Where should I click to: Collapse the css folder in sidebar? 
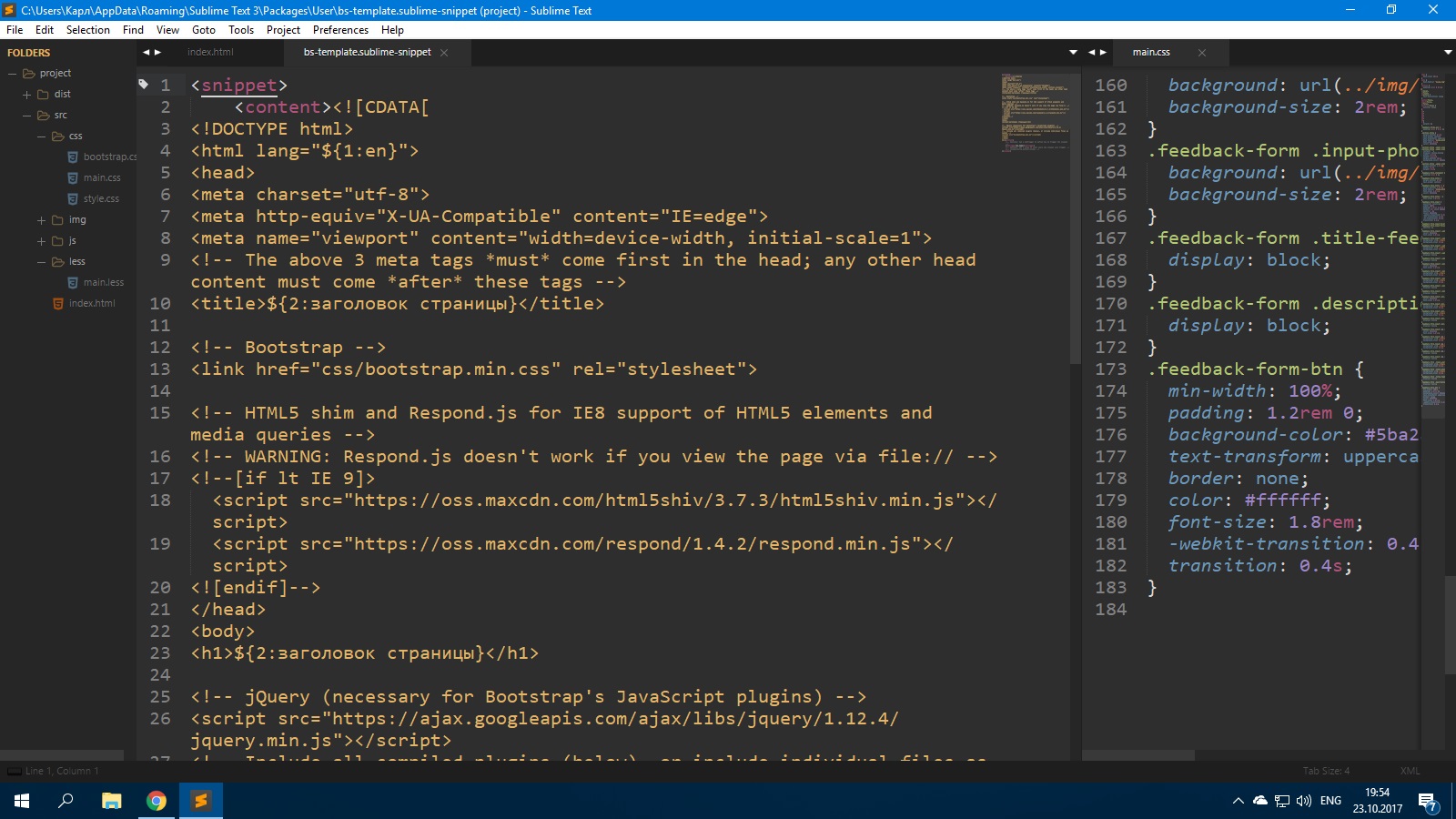(41, 136)
